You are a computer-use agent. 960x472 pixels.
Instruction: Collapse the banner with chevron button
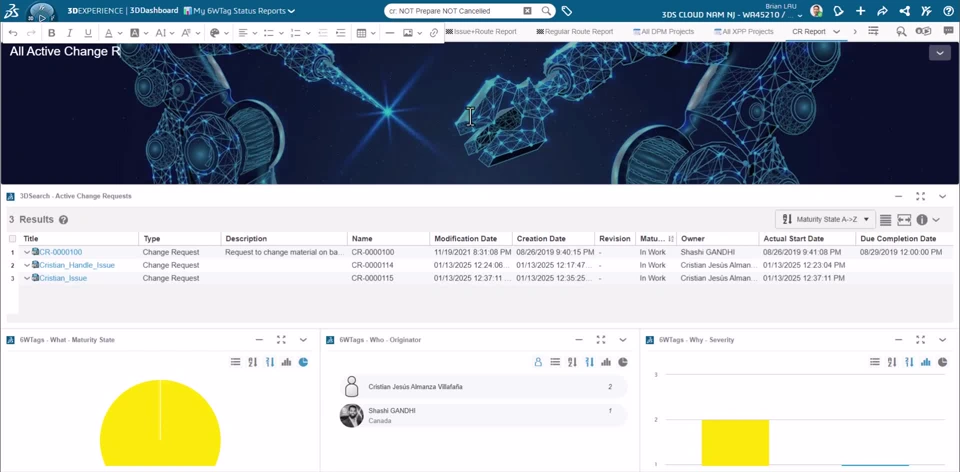coord(940,53)
